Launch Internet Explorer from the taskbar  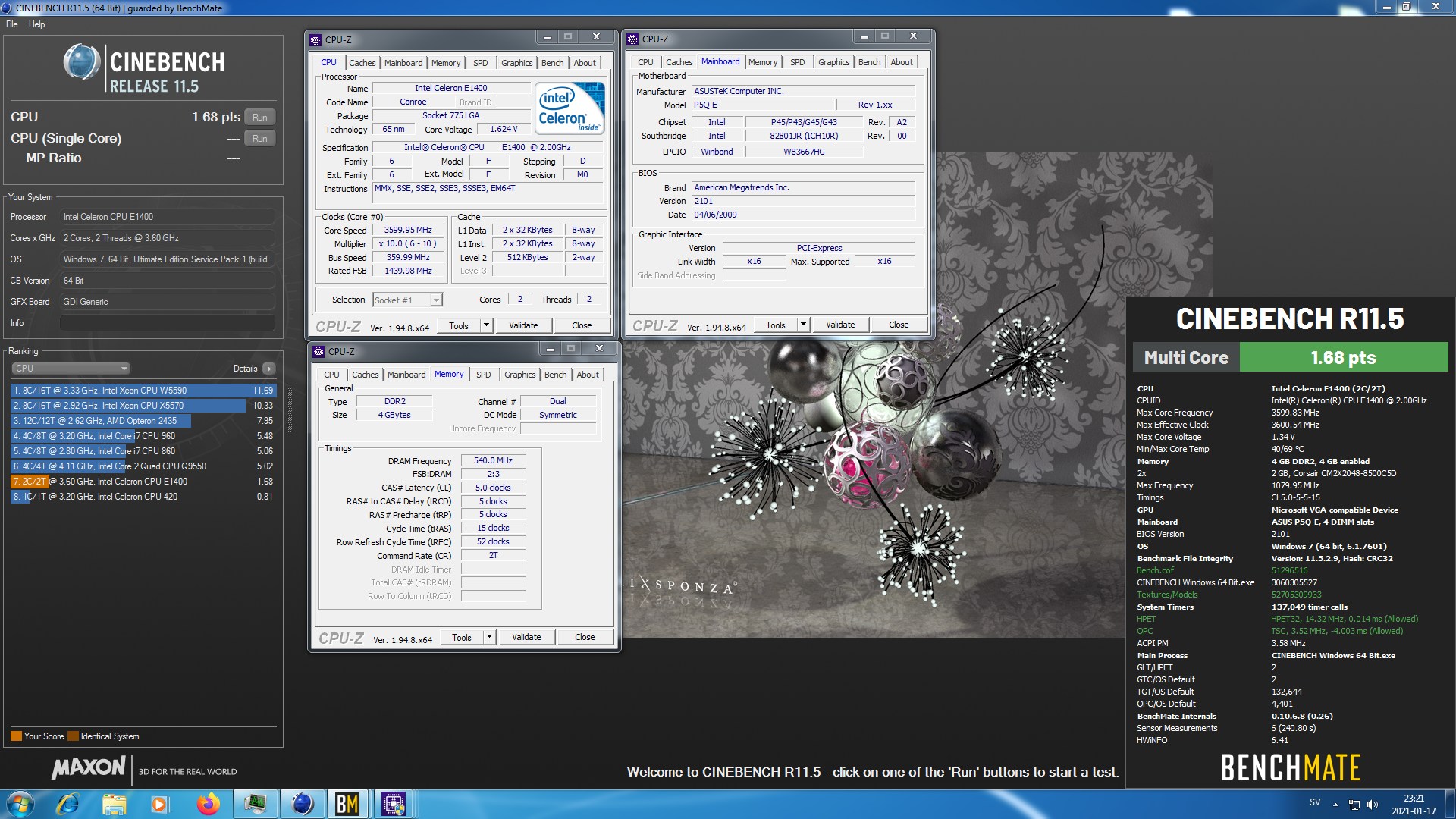[x=67, y=804]
